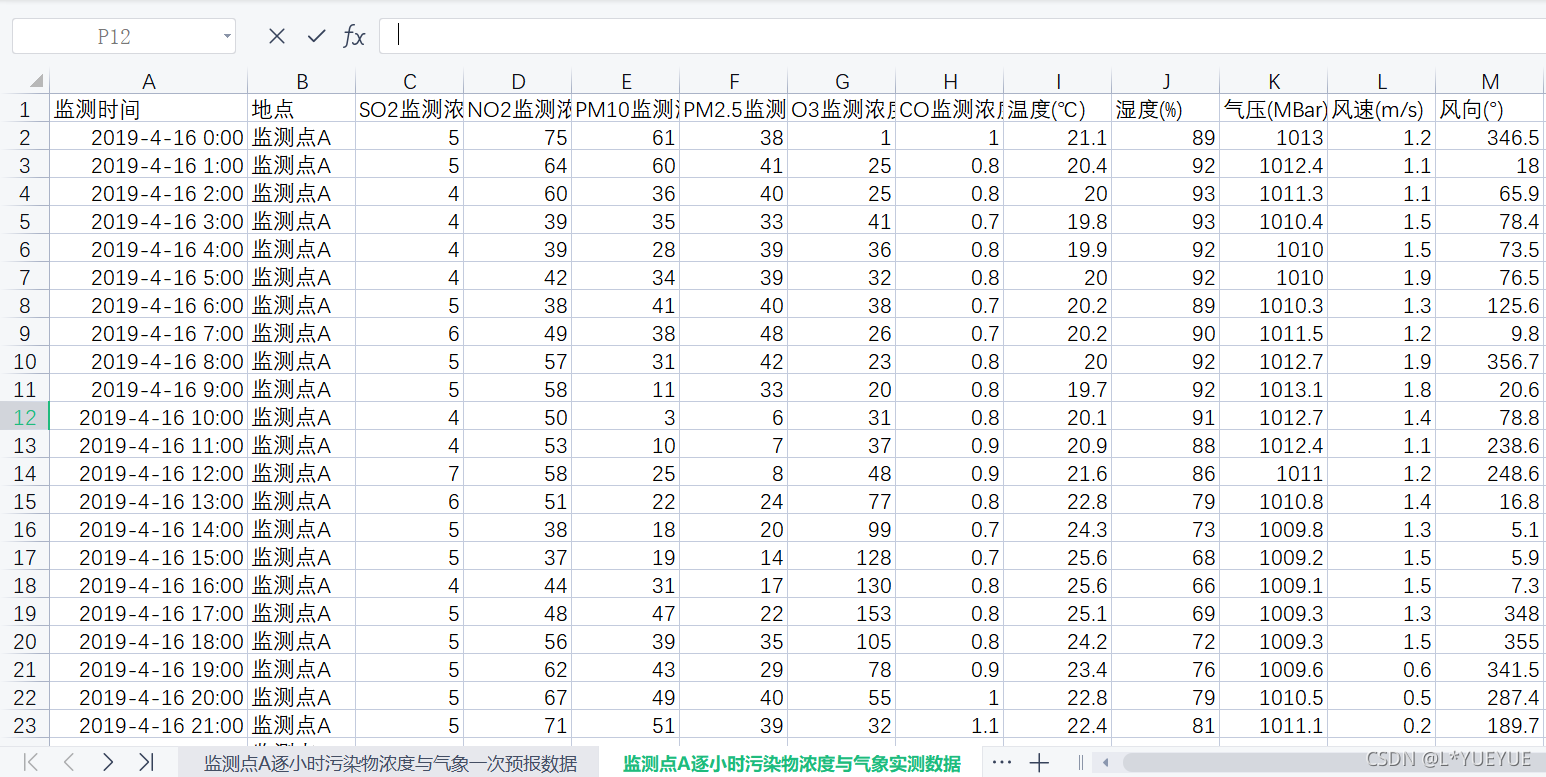Click the 地点 header cell

pyautogui.click(x=302, y=109)
